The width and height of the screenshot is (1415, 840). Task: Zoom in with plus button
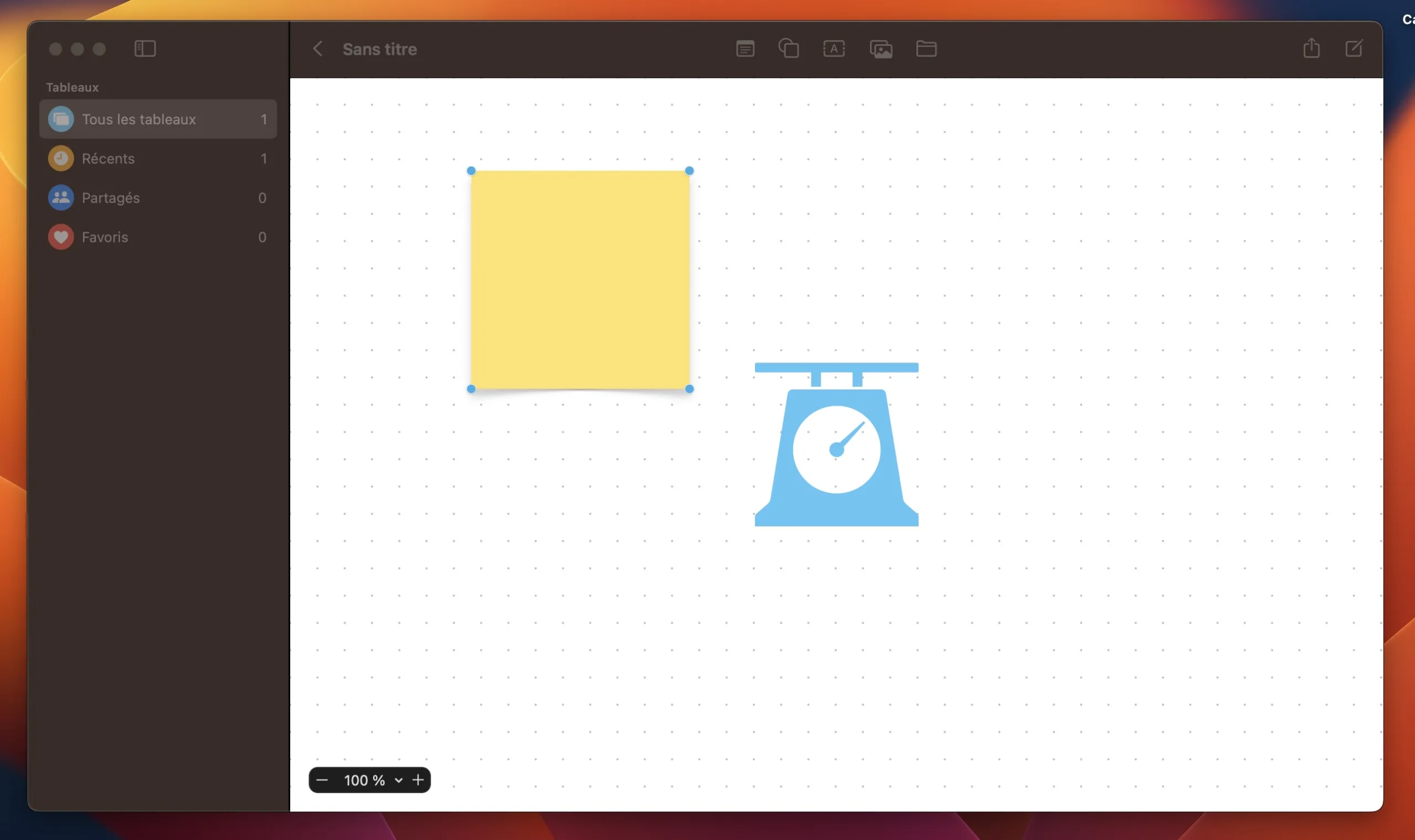[418, 780]
